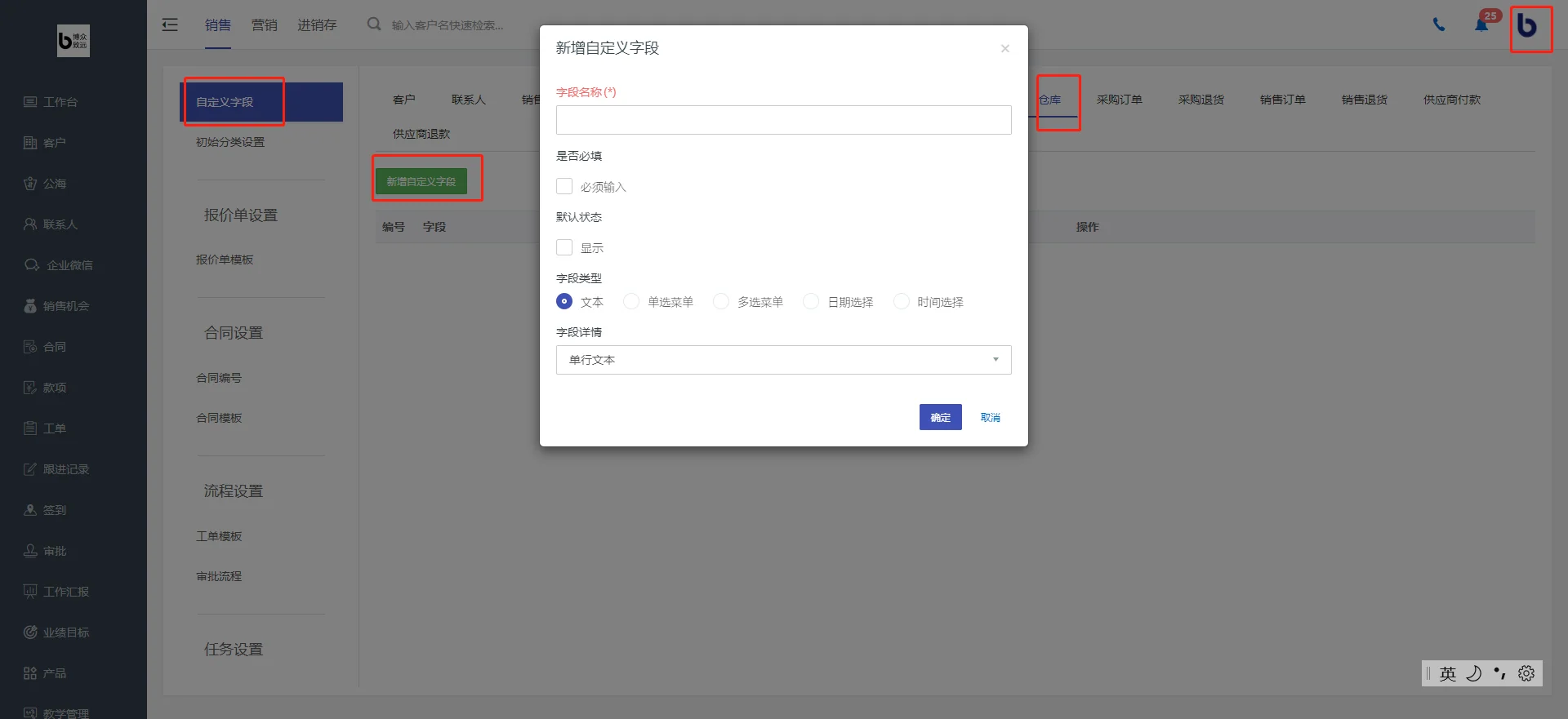Select the 销售退货 tab

1365,100
